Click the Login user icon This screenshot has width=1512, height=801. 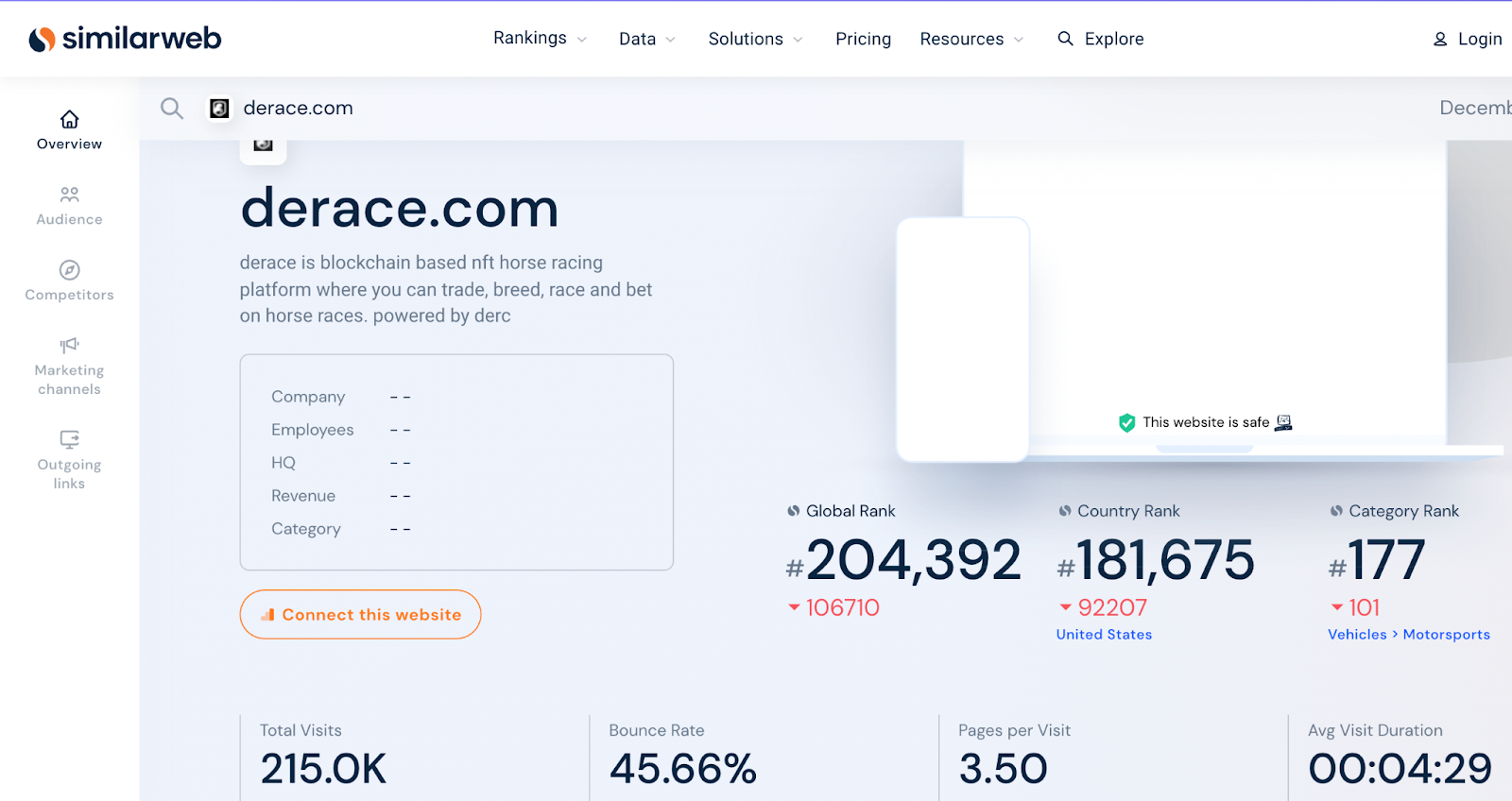(x=1440, y=40)
